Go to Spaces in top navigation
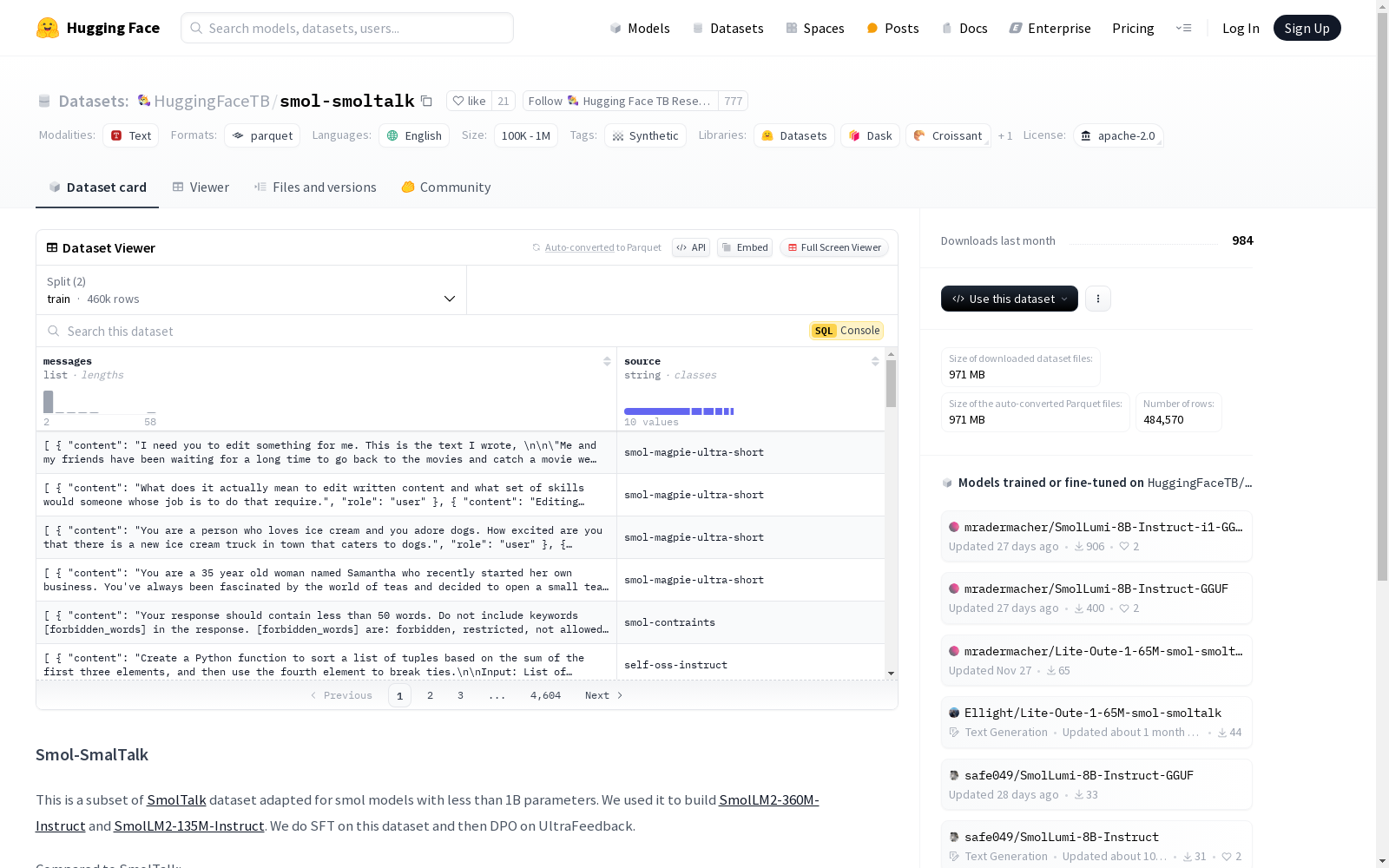 (815, 28)
